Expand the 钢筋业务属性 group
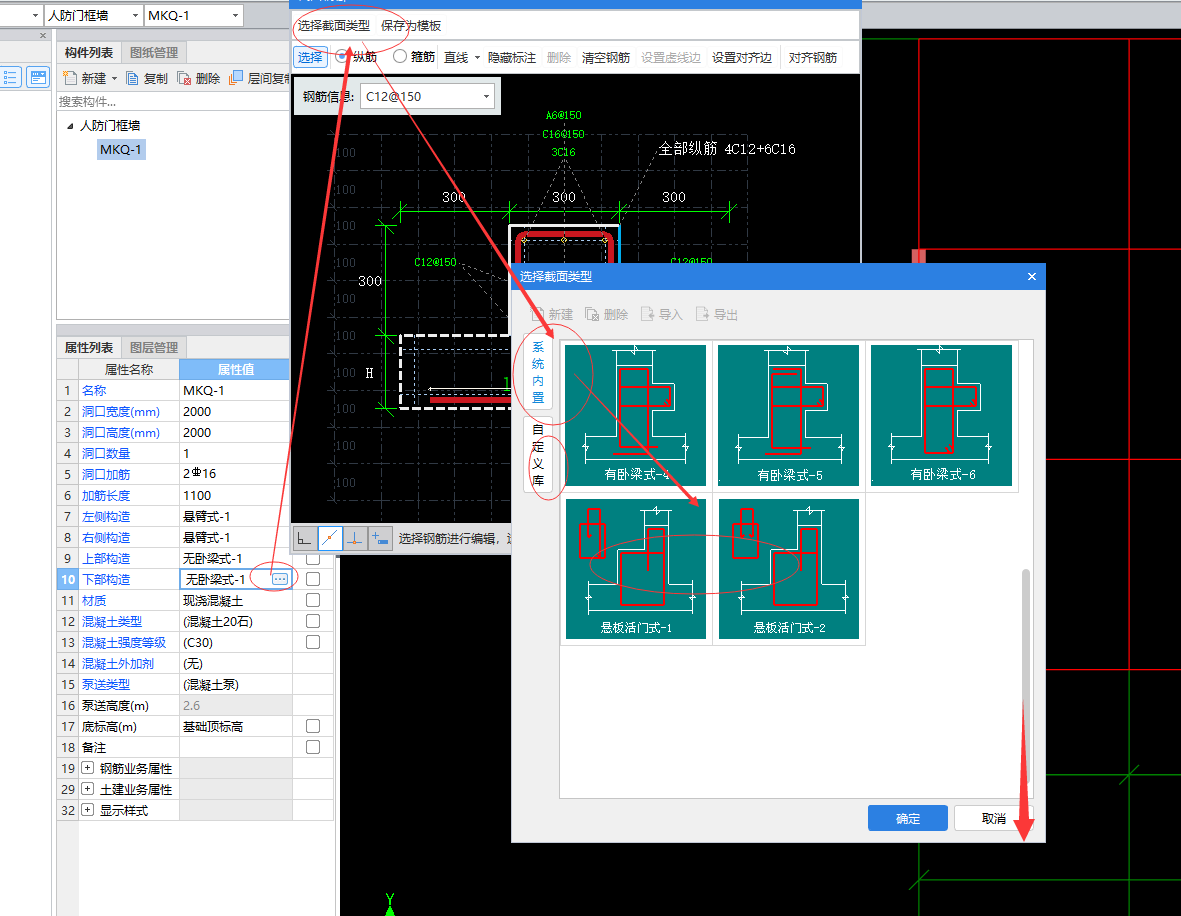 [x=87, y=768]
